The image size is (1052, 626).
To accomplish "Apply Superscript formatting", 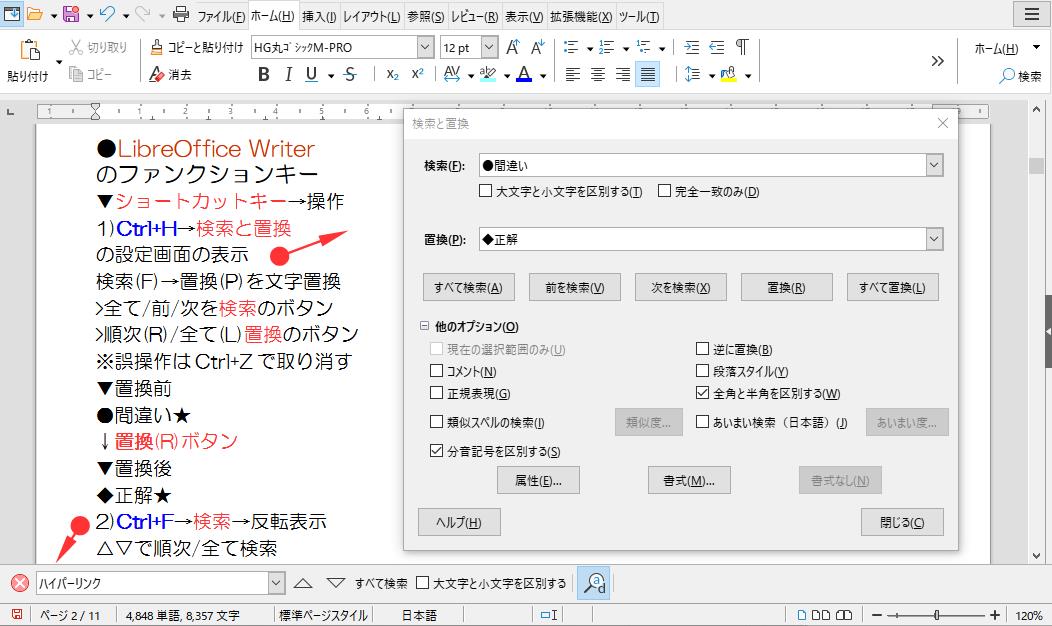I will pos(417,74).
